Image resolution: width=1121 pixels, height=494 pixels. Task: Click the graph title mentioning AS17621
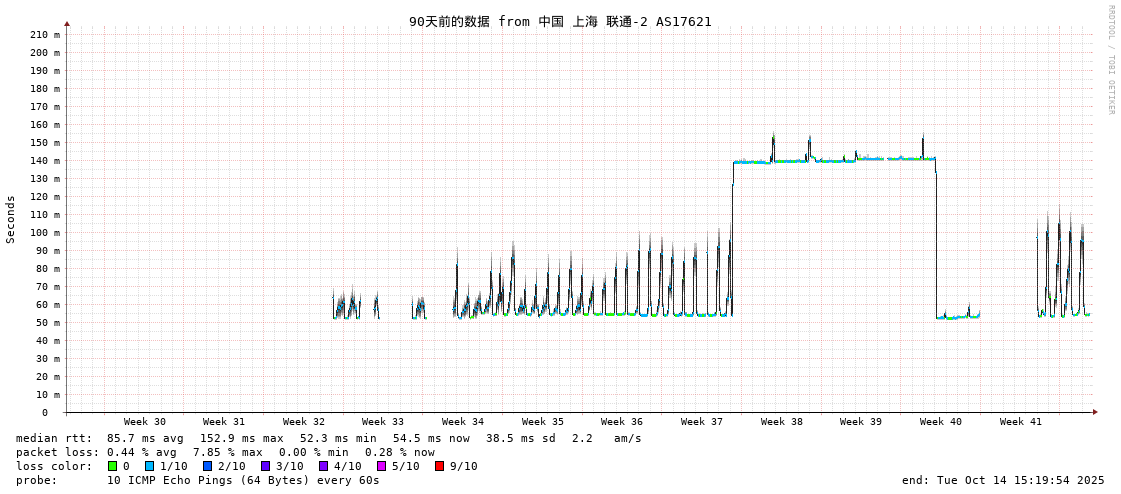tap(560, 21)
